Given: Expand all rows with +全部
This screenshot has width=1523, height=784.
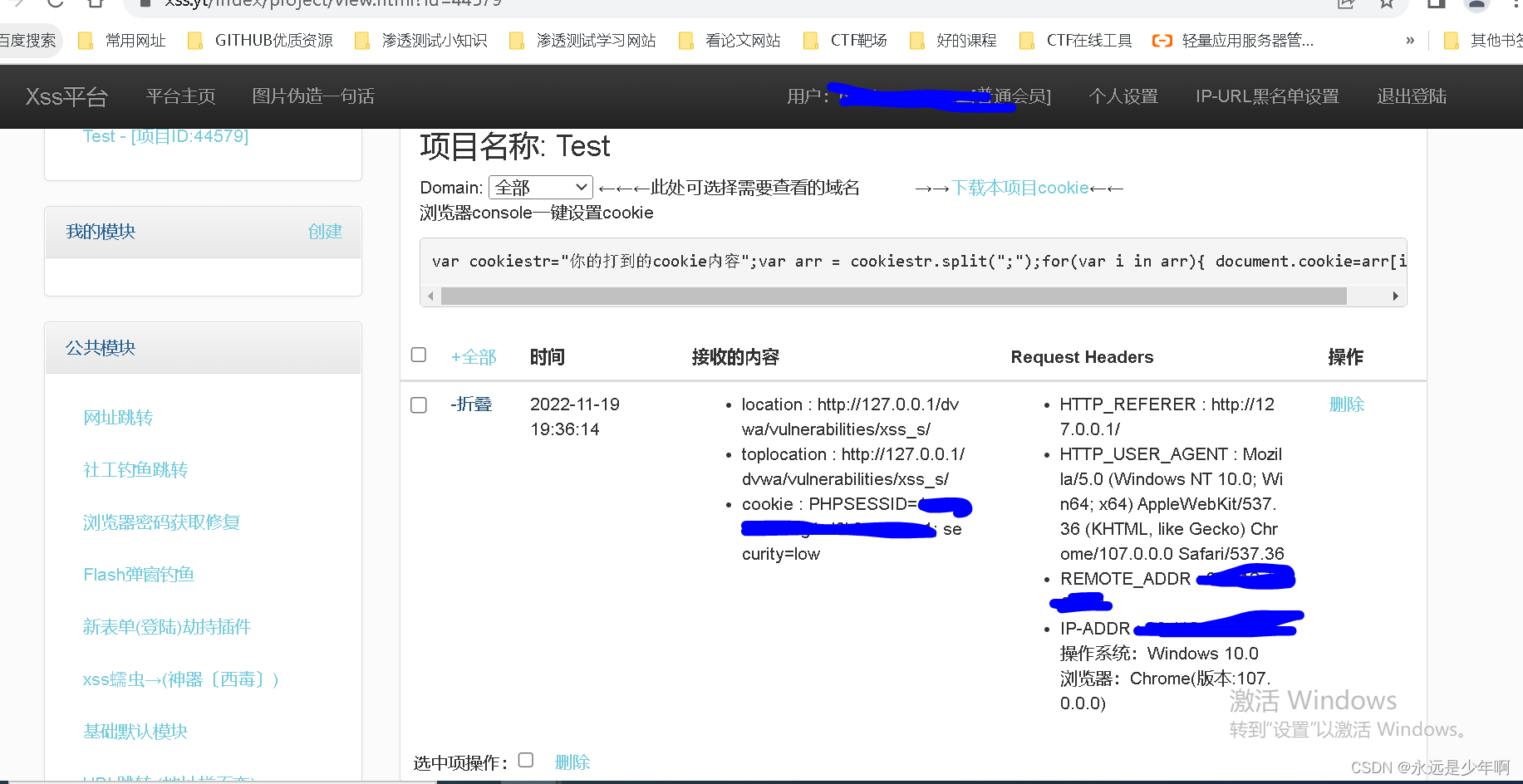Looking at the screenshot, I should click(x=474, y=357).
